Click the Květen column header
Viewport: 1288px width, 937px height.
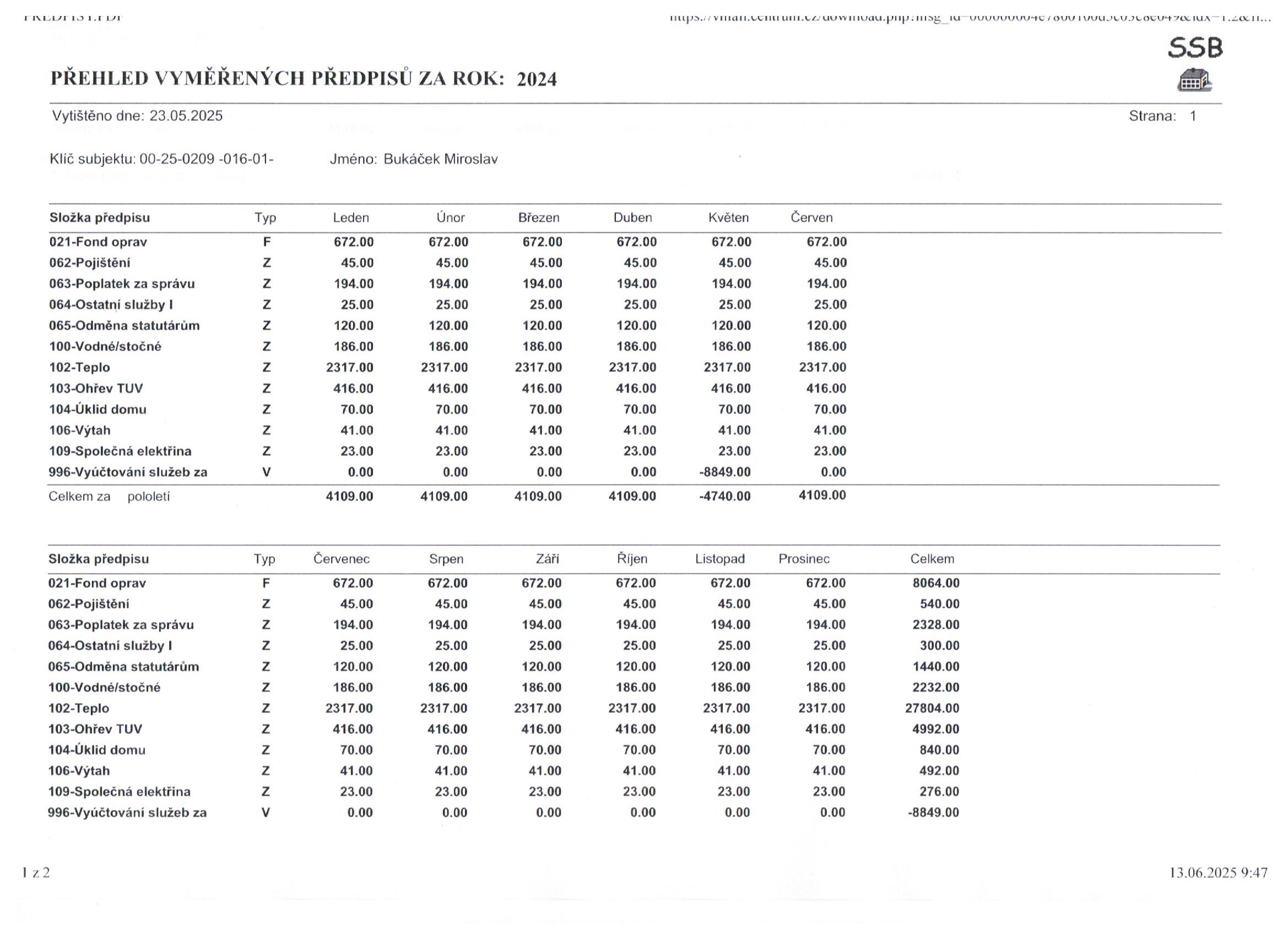coord(729,218)
